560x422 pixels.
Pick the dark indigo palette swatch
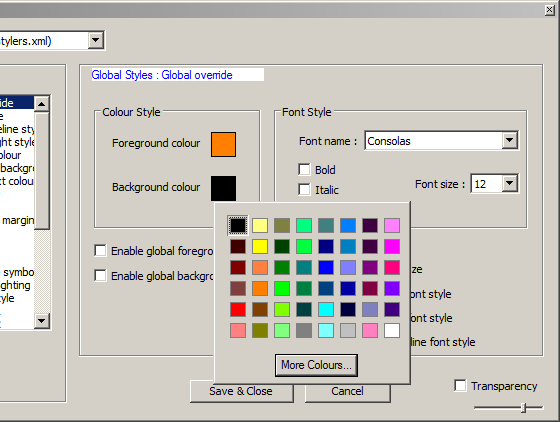pos(392,310)
